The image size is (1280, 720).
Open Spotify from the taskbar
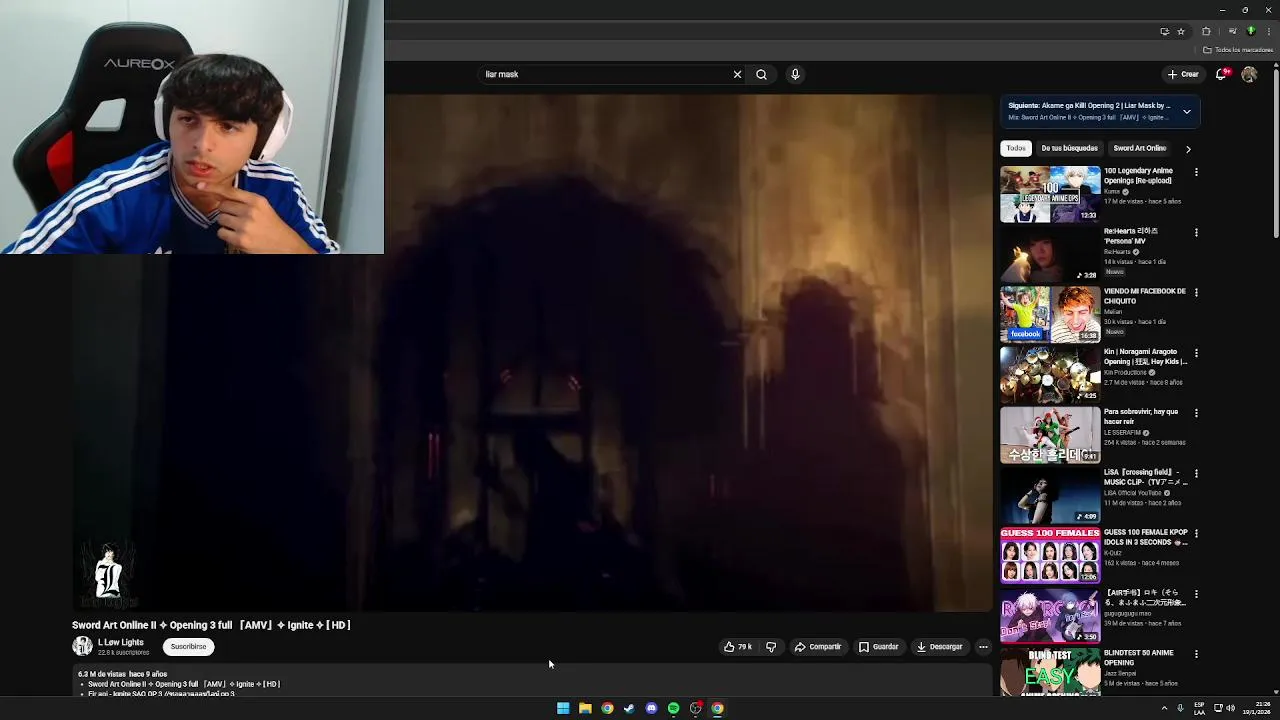(673, 708)
